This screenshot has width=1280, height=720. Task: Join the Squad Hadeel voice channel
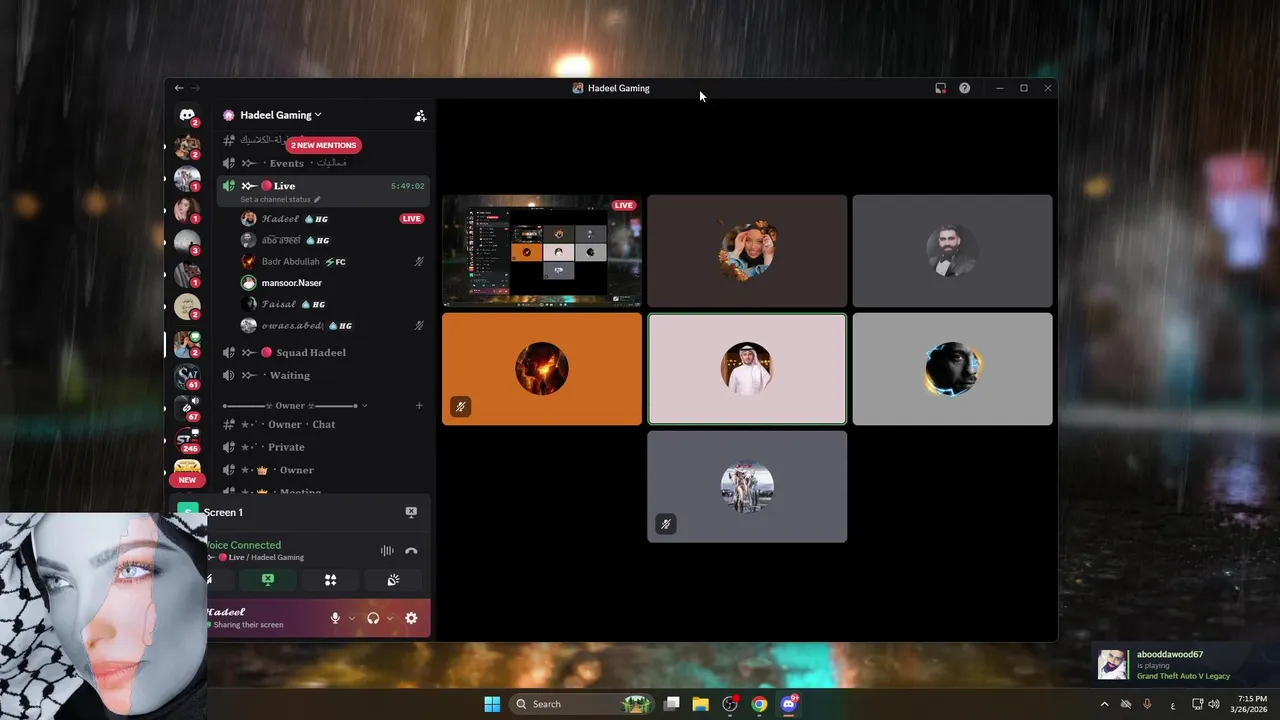pos(324,352)
